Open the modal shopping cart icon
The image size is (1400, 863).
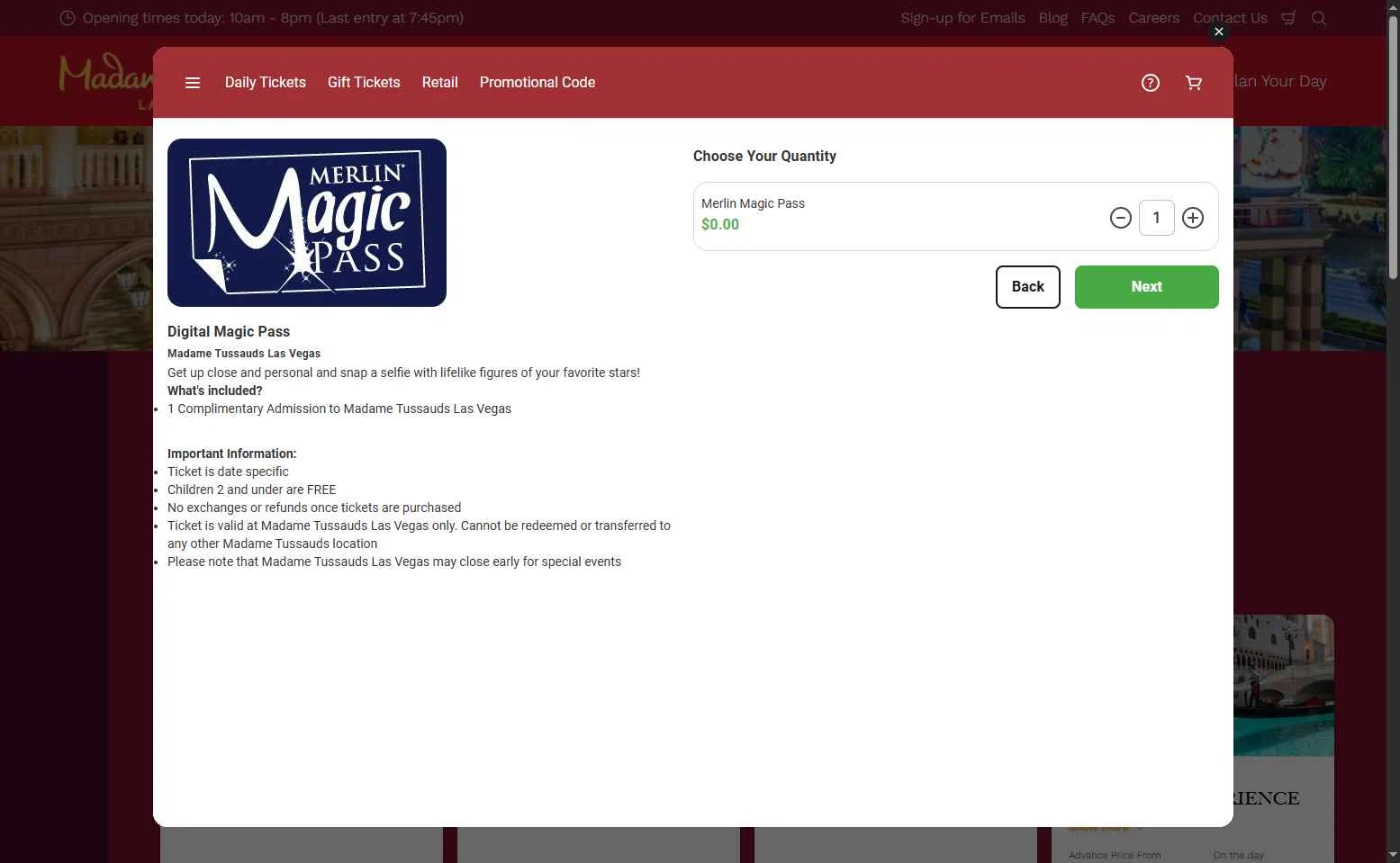(x=1194, y=83)
